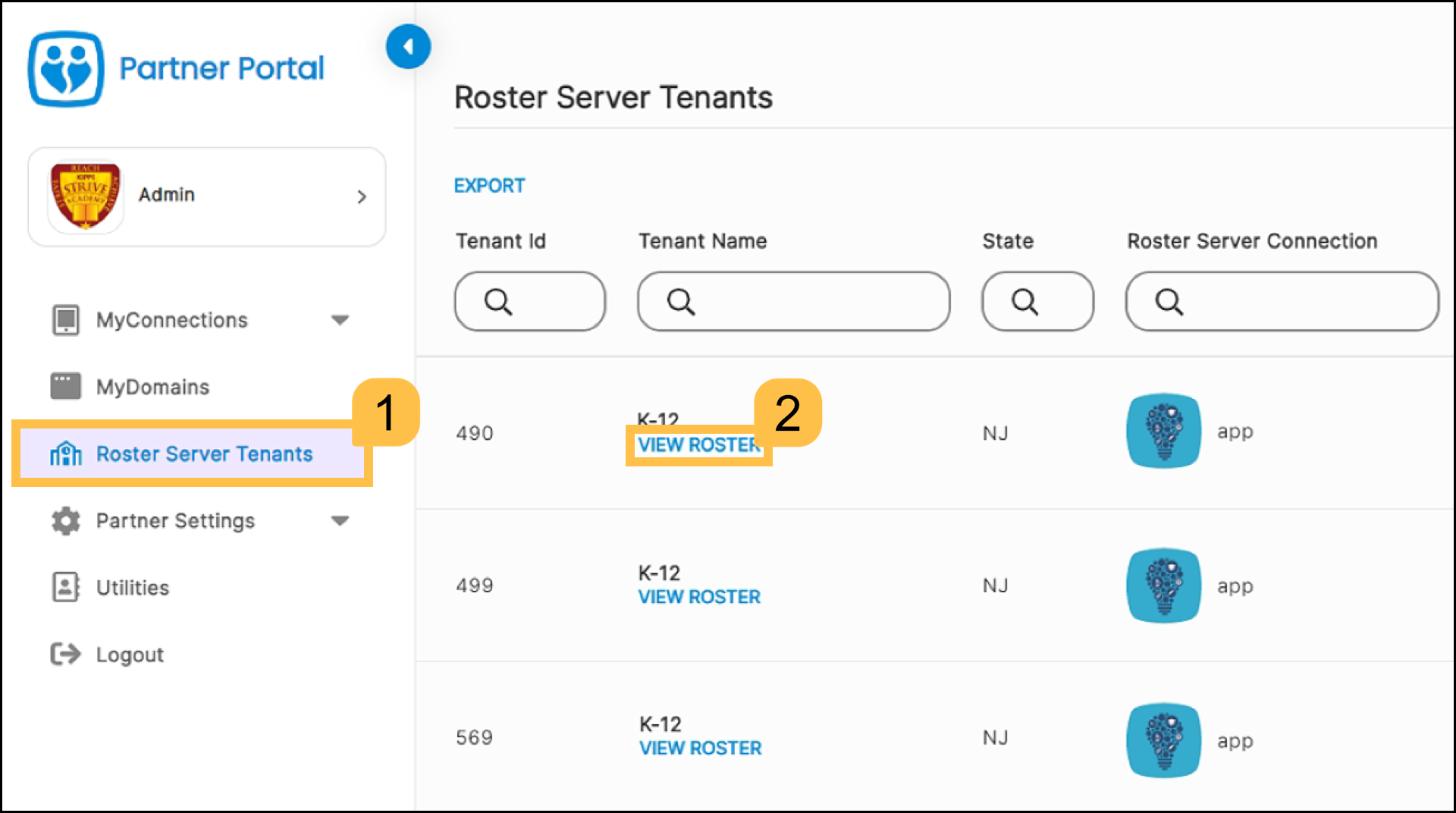1456x813 pixels.
Task: Open VIEW ROSTER for tenant 499
Action: pyautogui.click(x=698, y=597)
